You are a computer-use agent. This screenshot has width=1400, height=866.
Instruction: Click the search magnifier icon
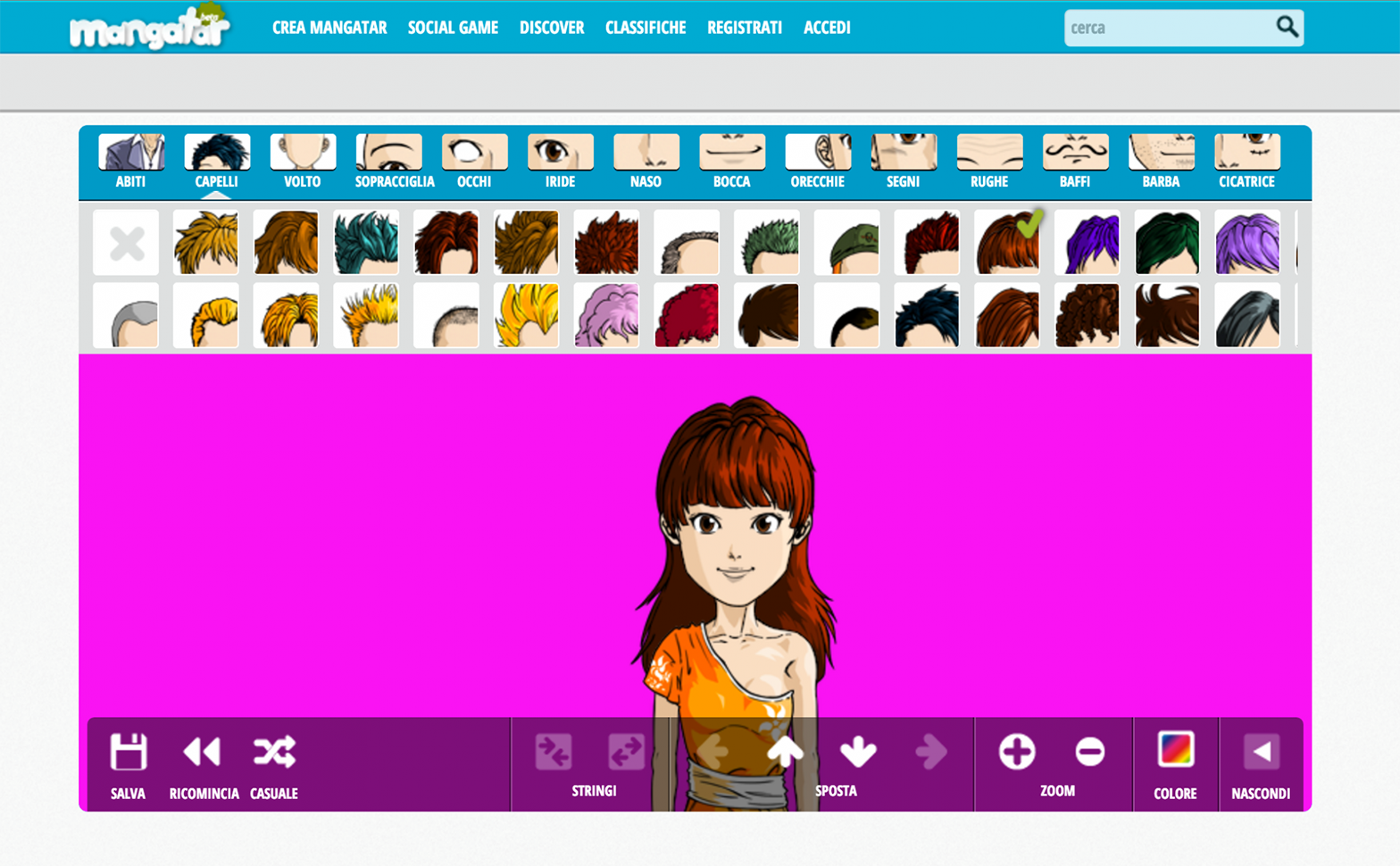pyautogui.click(x=1287, y=27)
